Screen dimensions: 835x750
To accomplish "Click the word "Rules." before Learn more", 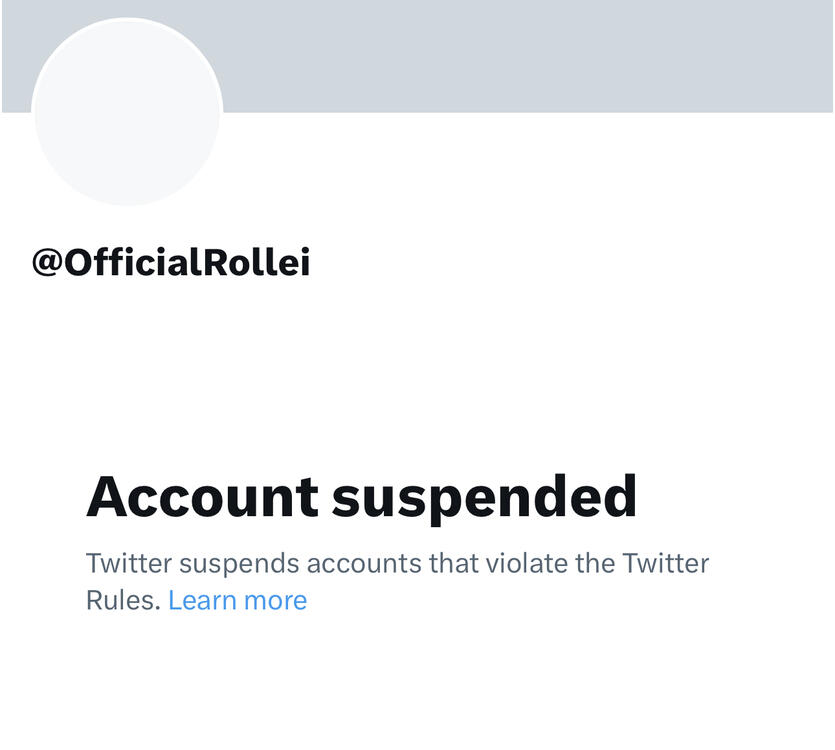I will tap(123, 600).
